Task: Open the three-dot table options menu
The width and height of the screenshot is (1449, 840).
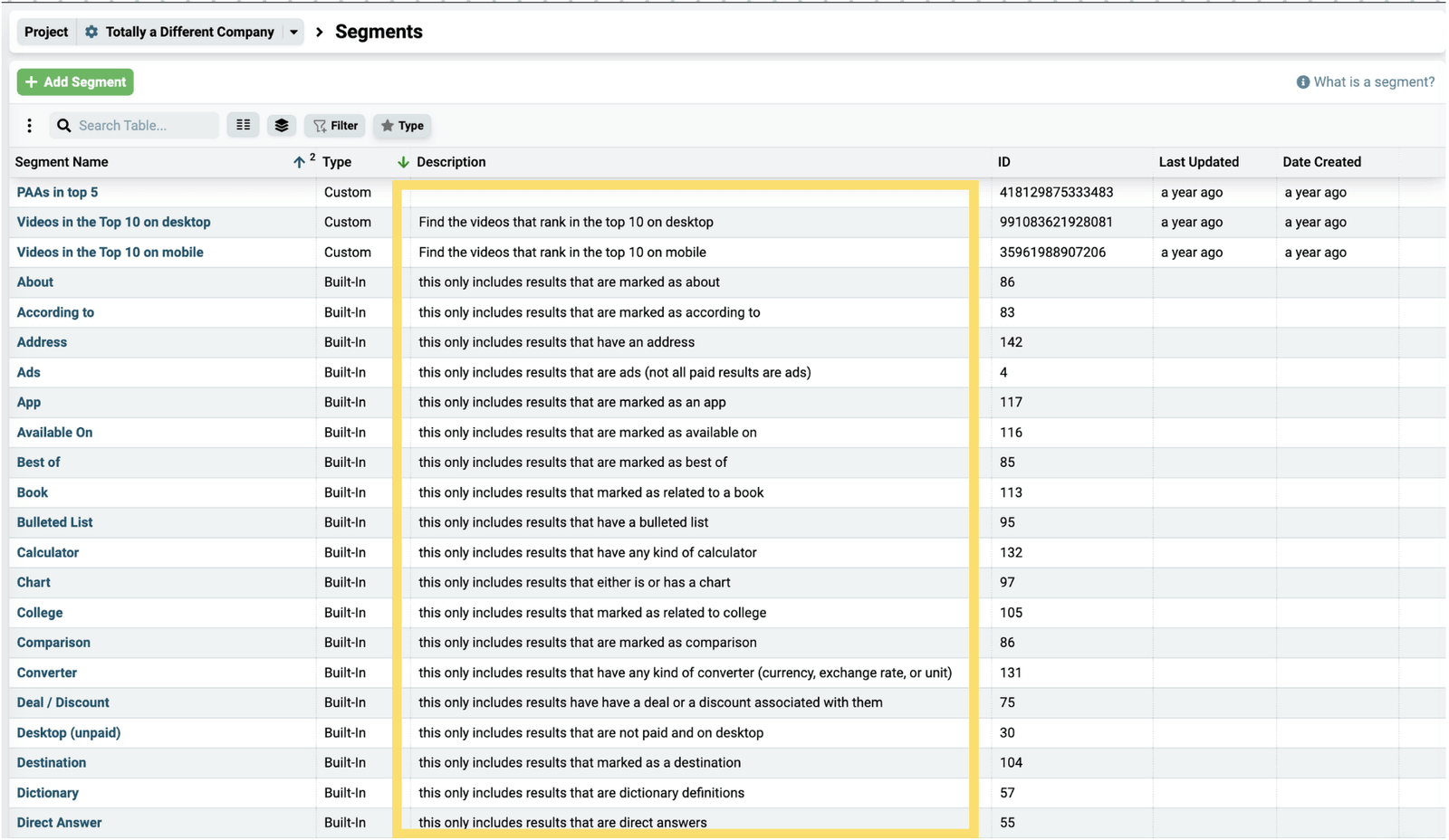Action: click(x=29, y=126)
